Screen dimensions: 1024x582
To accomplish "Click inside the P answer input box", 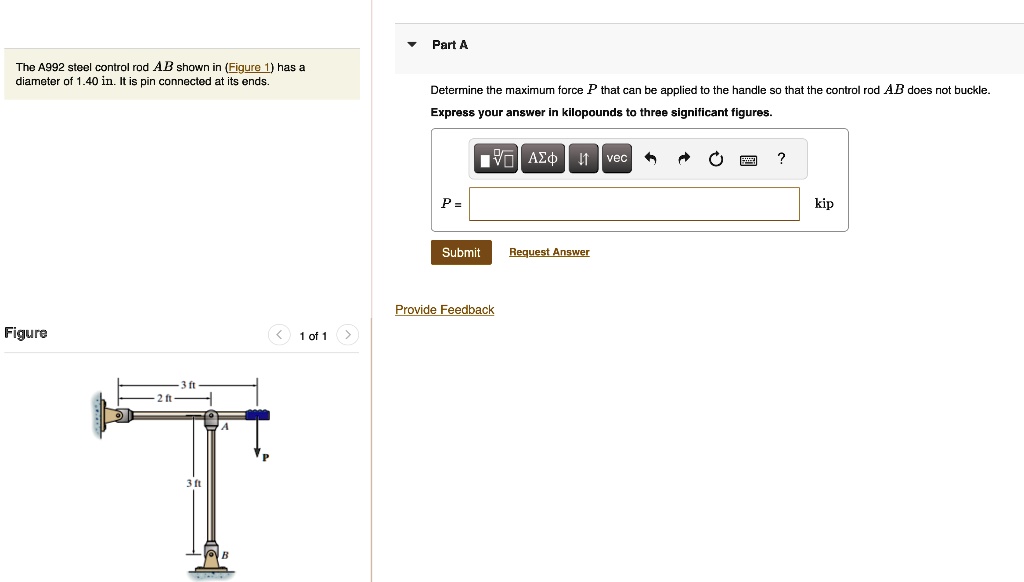I will [x=634, y=203].
